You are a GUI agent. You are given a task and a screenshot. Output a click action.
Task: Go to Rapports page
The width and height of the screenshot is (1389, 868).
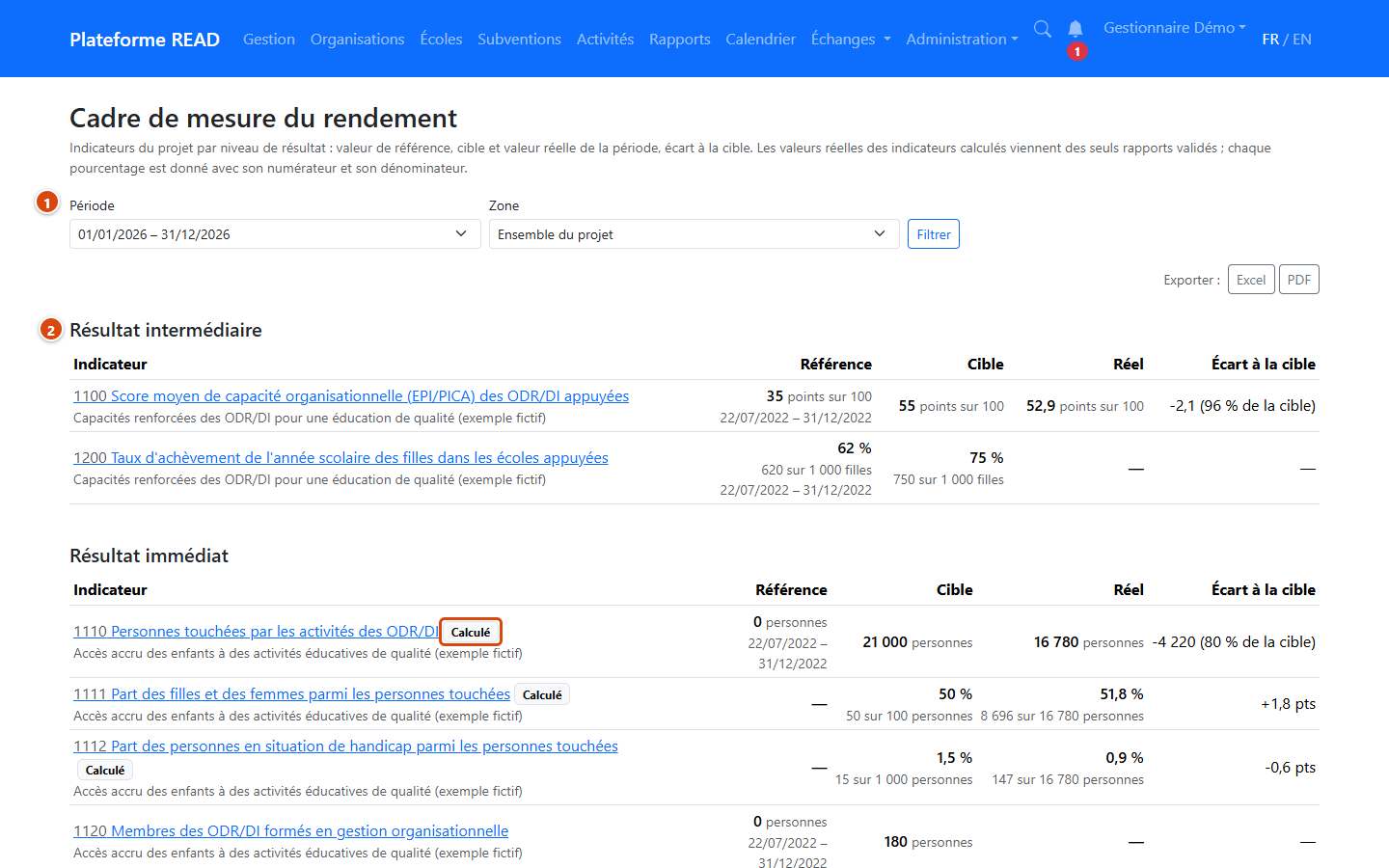(680, 40)
